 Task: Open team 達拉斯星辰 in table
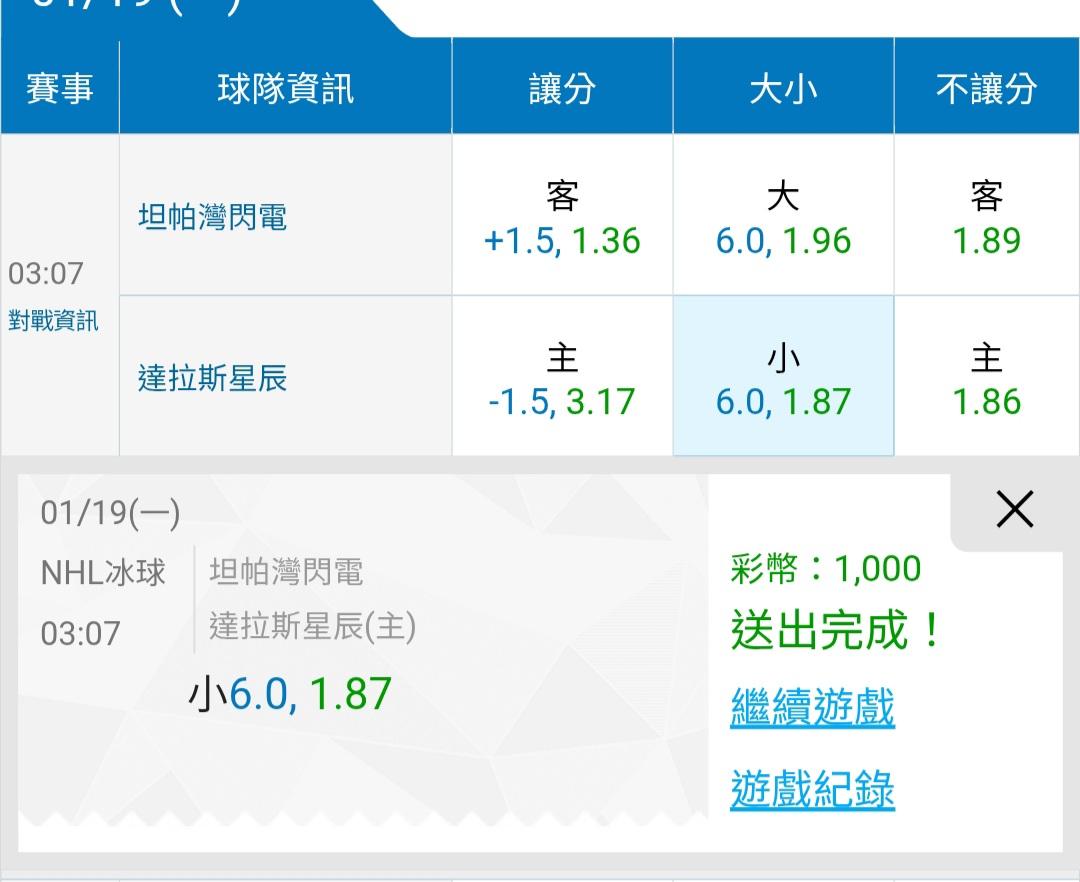(212, 378)
